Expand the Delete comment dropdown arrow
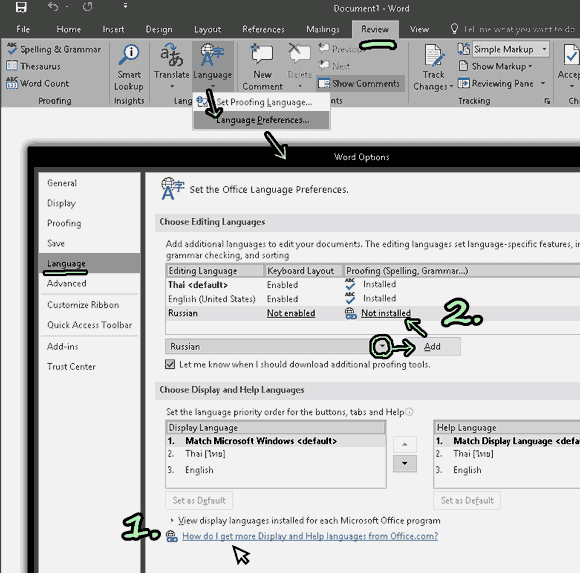Image resolution: width=580 pixels, height=573 pixels. [300, 86]
